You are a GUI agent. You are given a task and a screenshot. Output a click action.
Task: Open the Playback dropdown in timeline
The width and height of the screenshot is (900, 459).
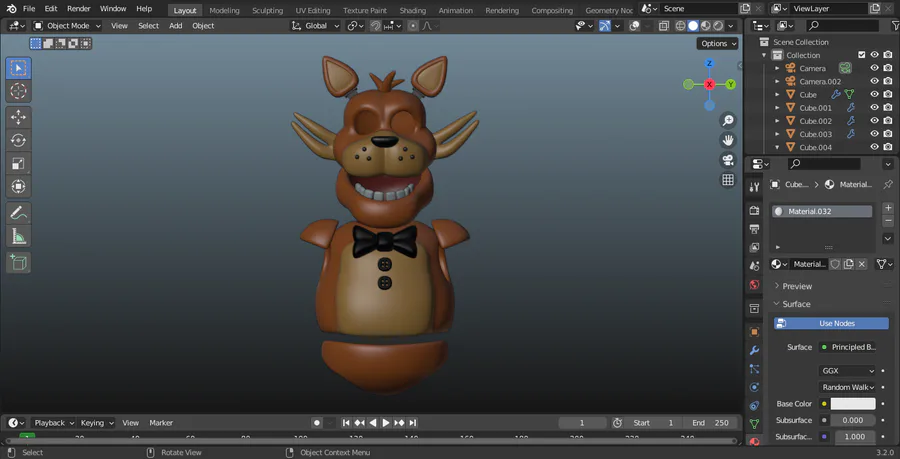point(53,423)
